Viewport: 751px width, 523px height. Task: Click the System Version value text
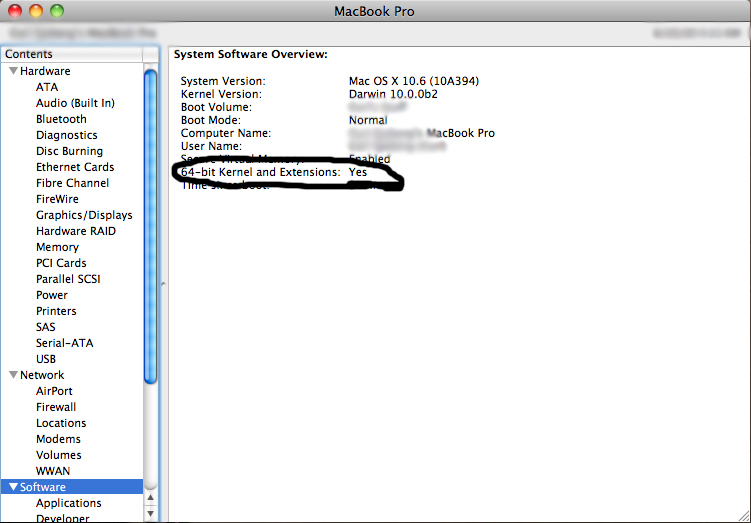tap(414, 81)
